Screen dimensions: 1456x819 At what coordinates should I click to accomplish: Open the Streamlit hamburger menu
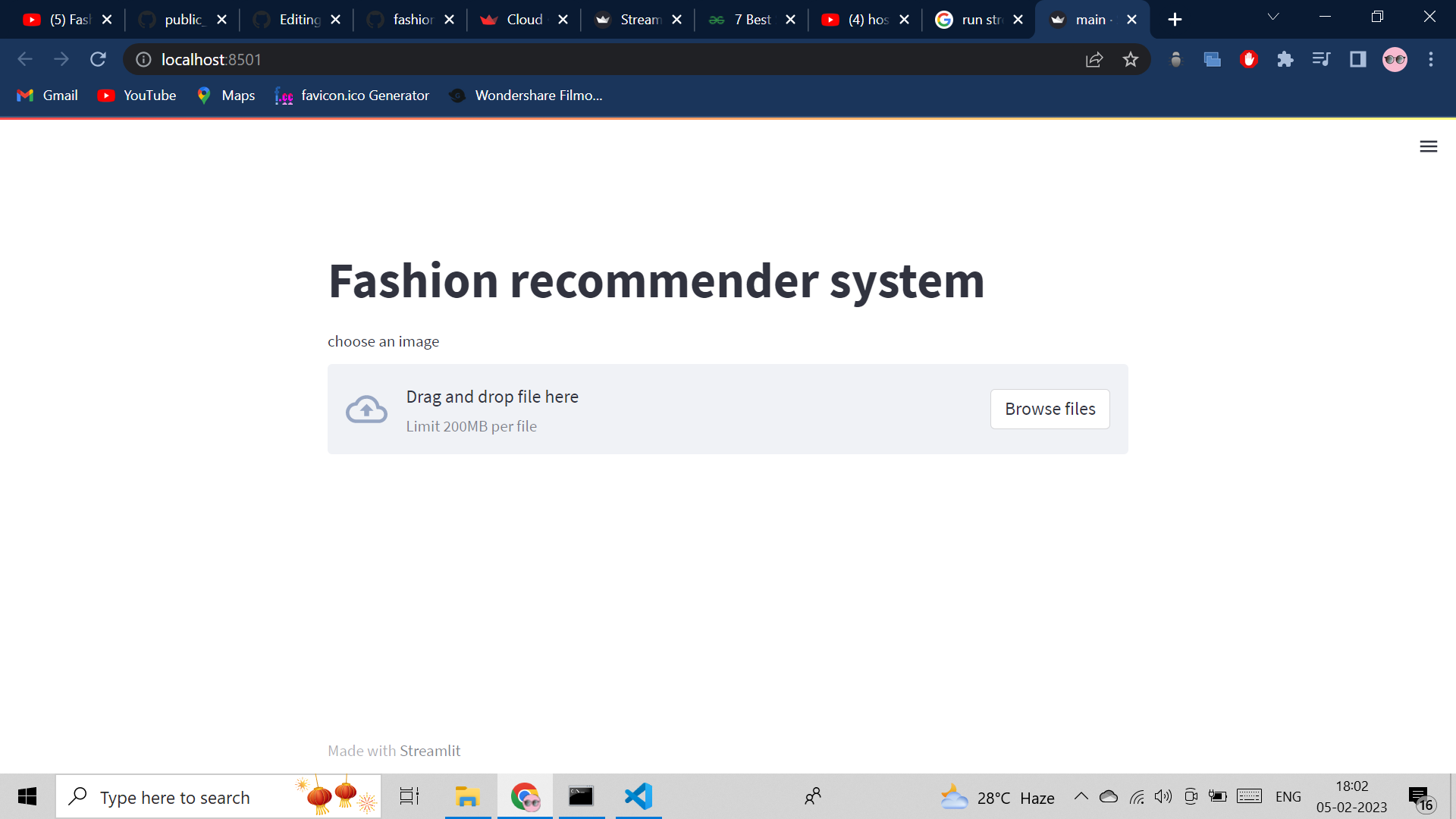[x=1428, y=146]
